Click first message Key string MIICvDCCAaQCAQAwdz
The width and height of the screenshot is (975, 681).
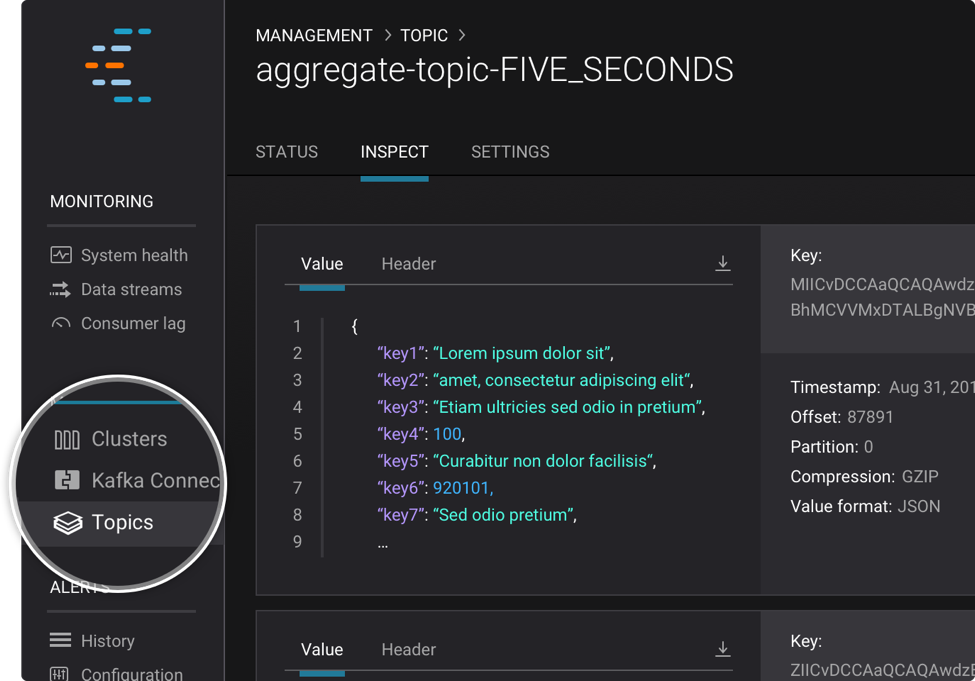coord(882,284)
